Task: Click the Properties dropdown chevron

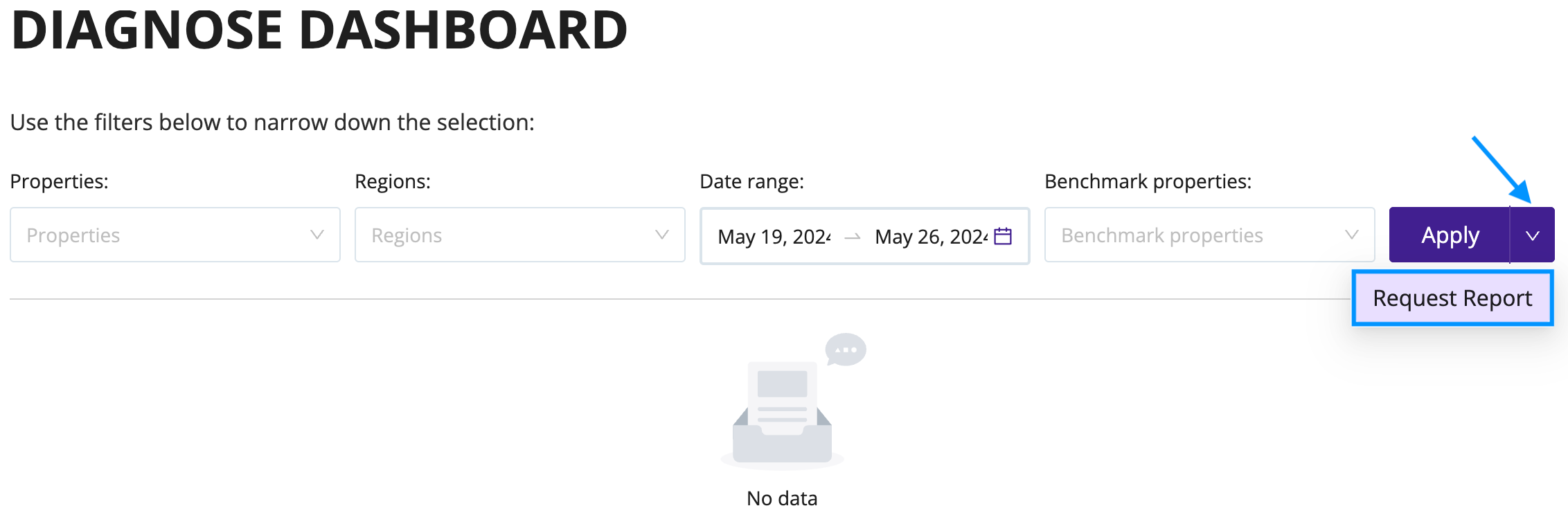Action: (317, 235)
